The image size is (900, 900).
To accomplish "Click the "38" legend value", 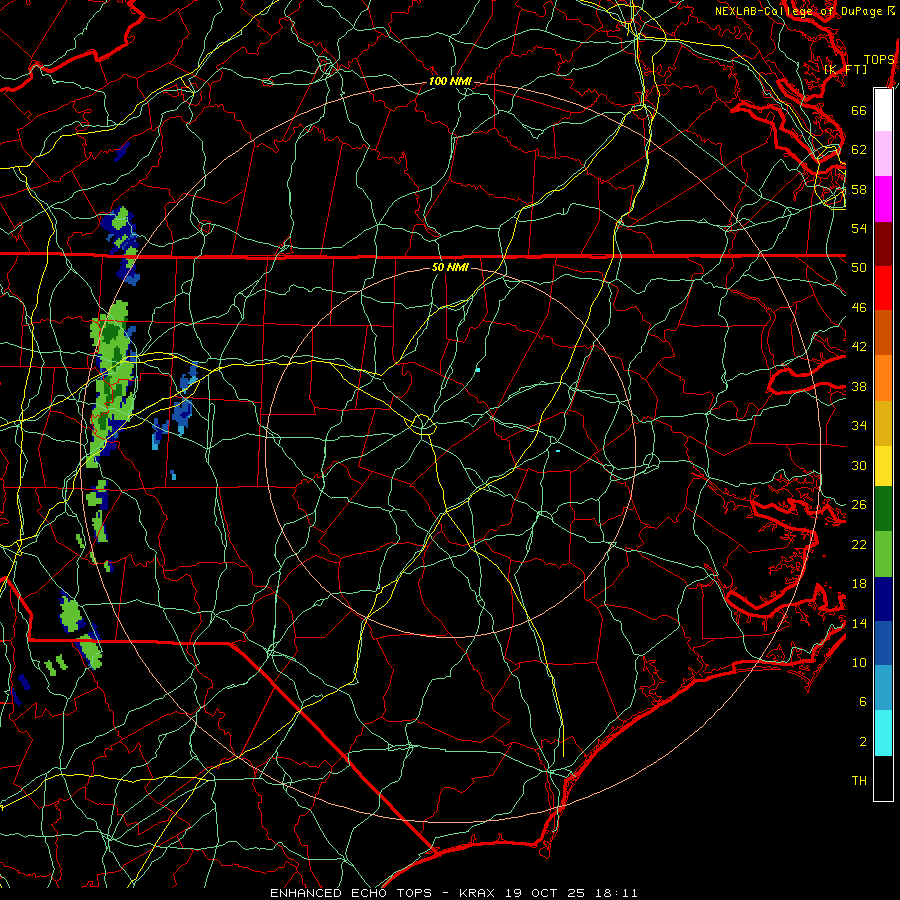I will pyautogui.click(x=859, y=387).
